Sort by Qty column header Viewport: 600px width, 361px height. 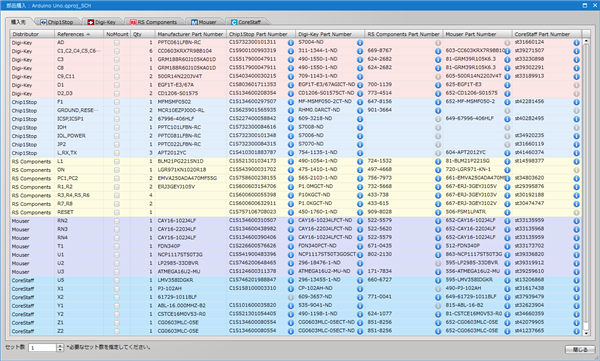click(142, 34)
